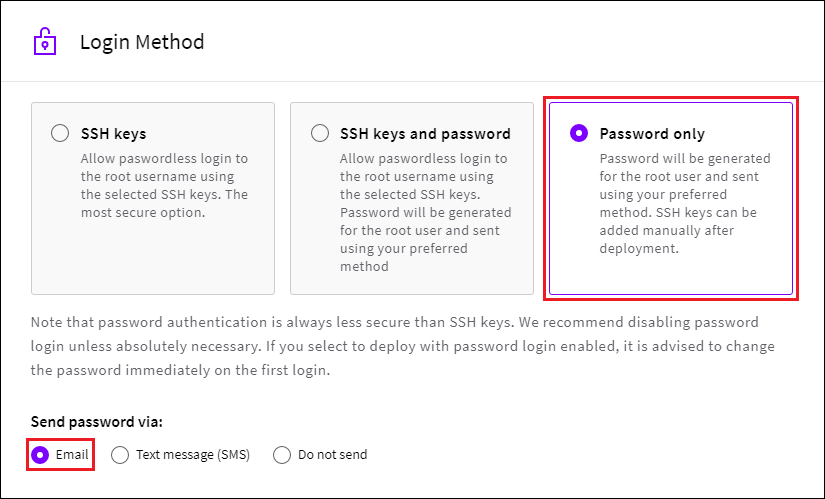Choose the Do not send radio button

[282, 455]
